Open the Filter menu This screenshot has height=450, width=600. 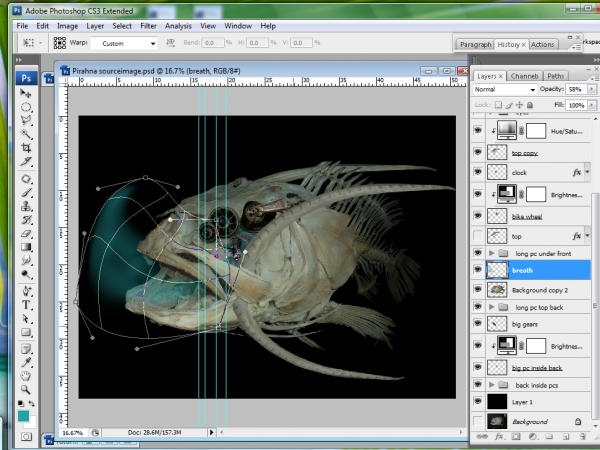pyautogui.click(x=148, y=26)
